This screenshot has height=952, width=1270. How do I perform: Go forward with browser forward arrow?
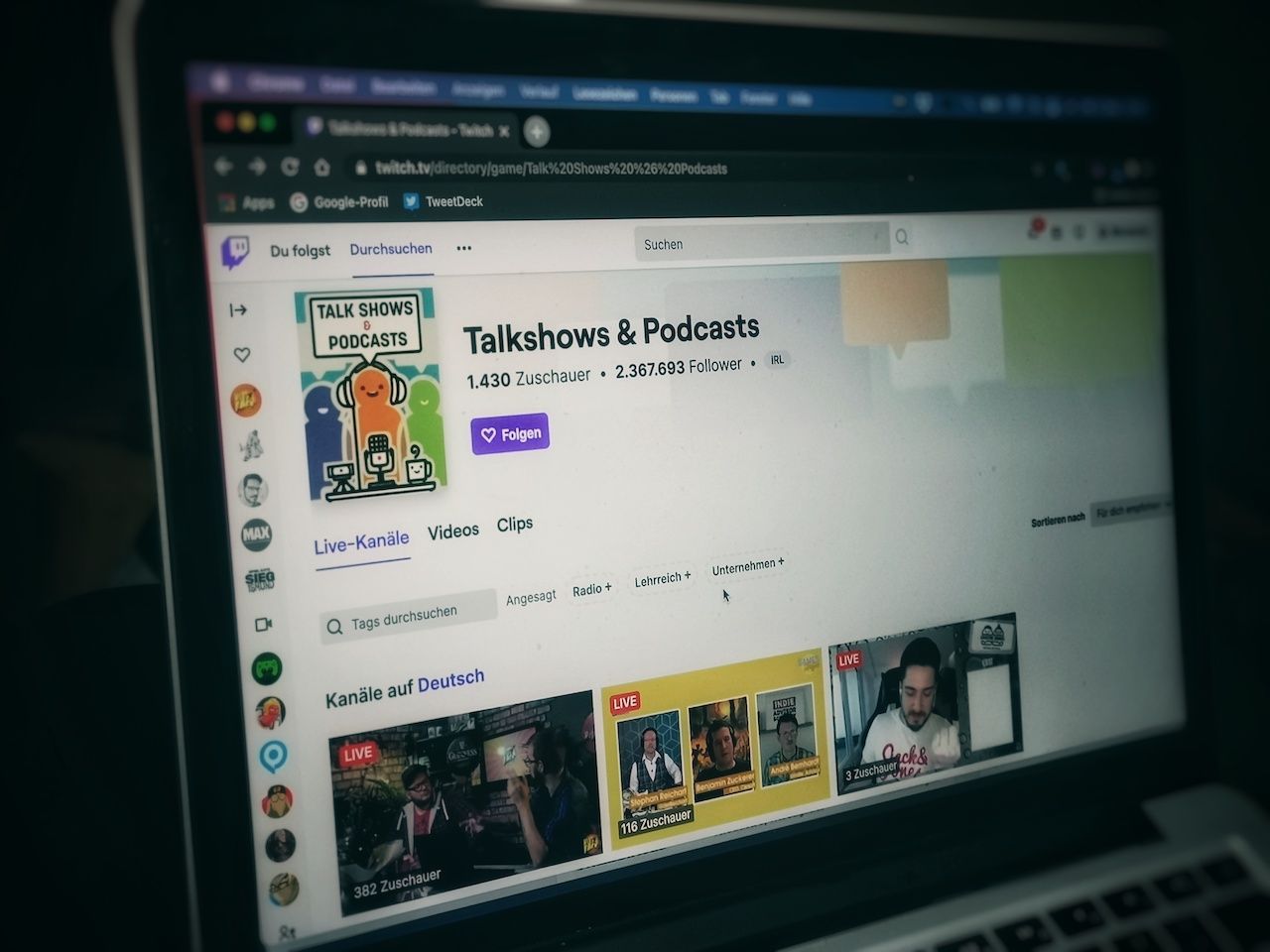[x=257, y=167]
